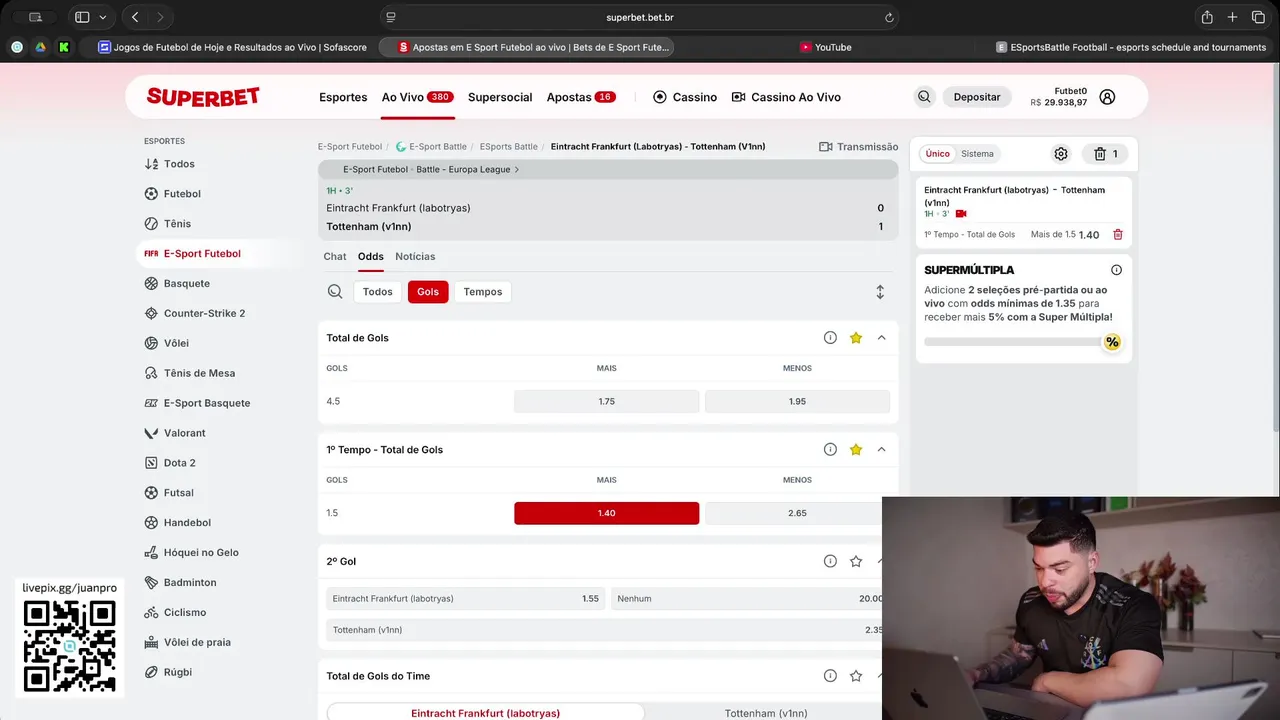
Task: Filter markets by Tempos
Action: click(x=483, y=292)
